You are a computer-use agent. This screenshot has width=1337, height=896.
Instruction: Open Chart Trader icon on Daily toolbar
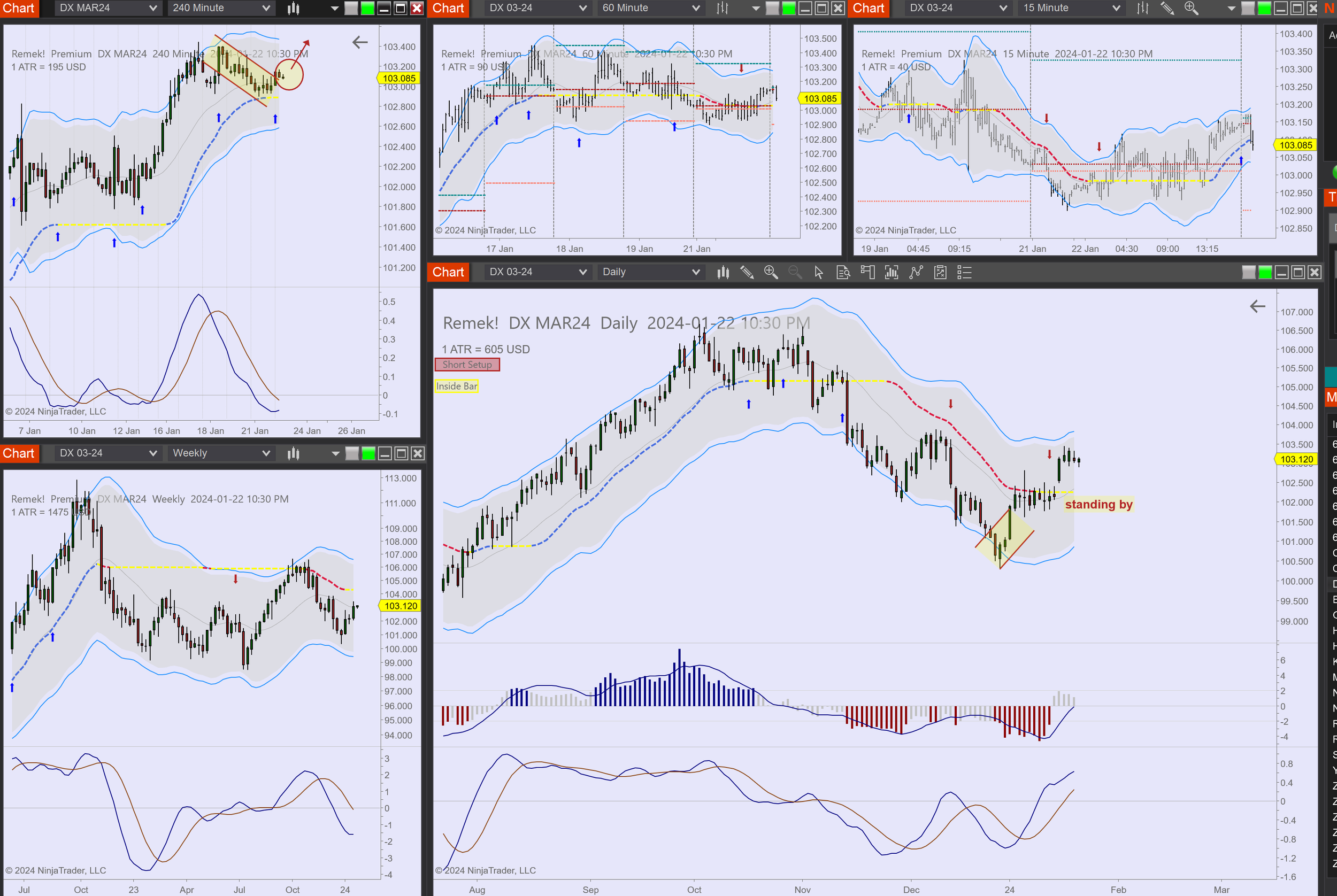click(867, 272)
